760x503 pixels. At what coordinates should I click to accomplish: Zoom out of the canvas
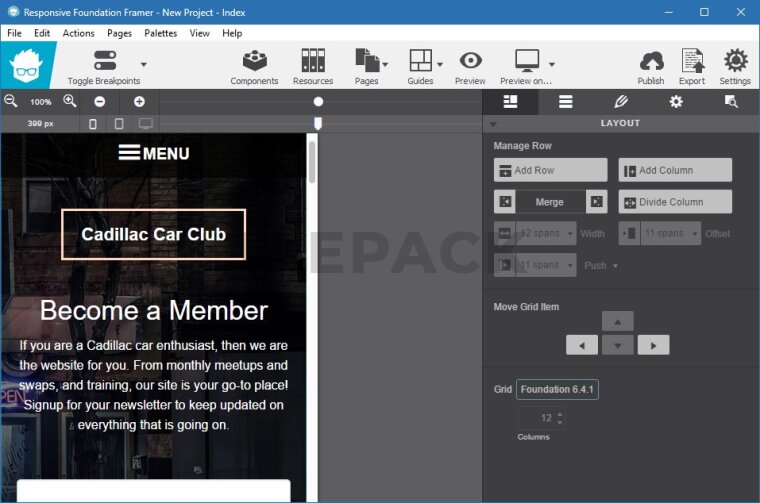pyautogui.click(x=11, y=101)
